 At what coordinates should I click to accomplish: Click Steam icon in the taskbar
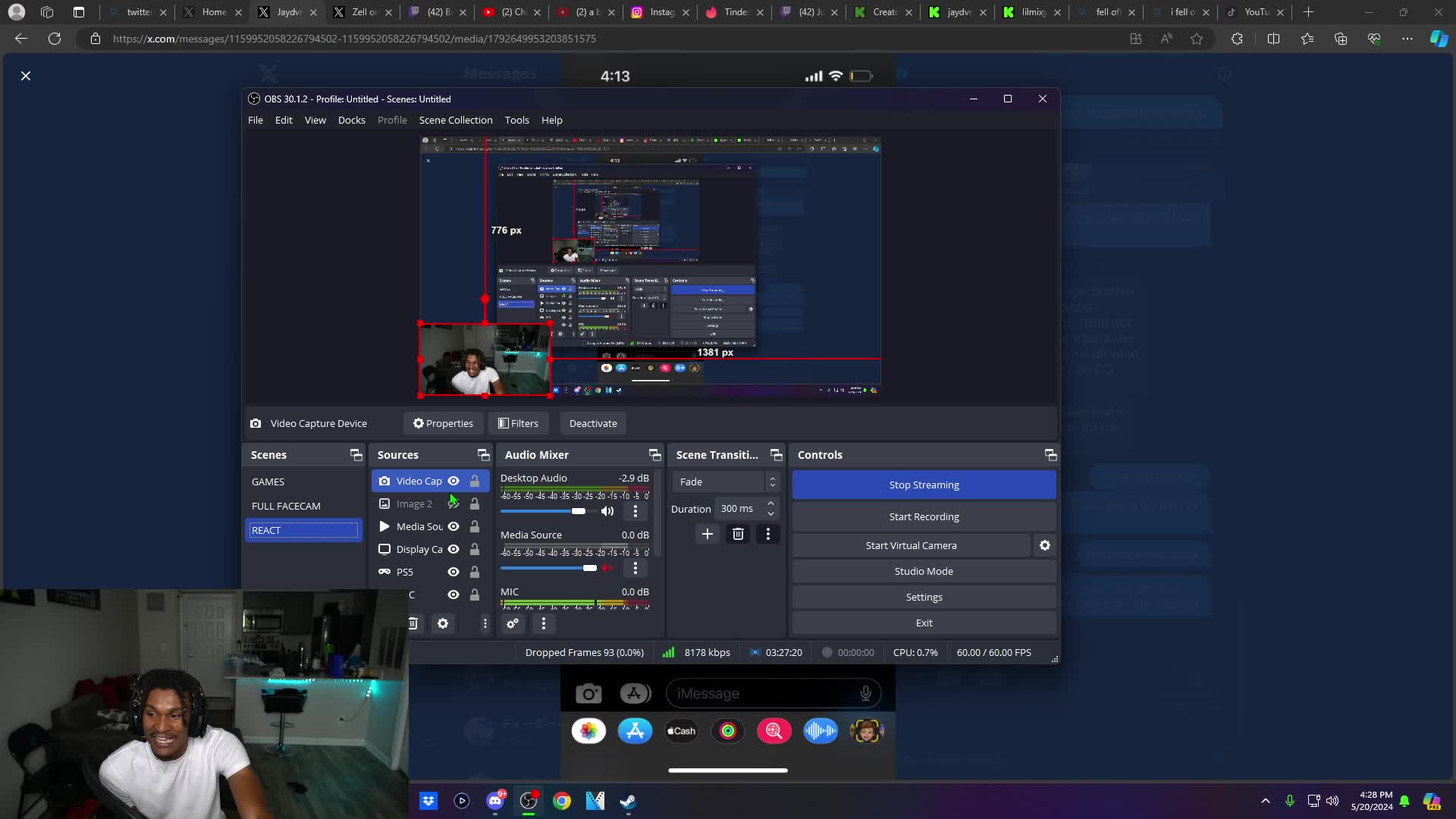tap(628, 801)
